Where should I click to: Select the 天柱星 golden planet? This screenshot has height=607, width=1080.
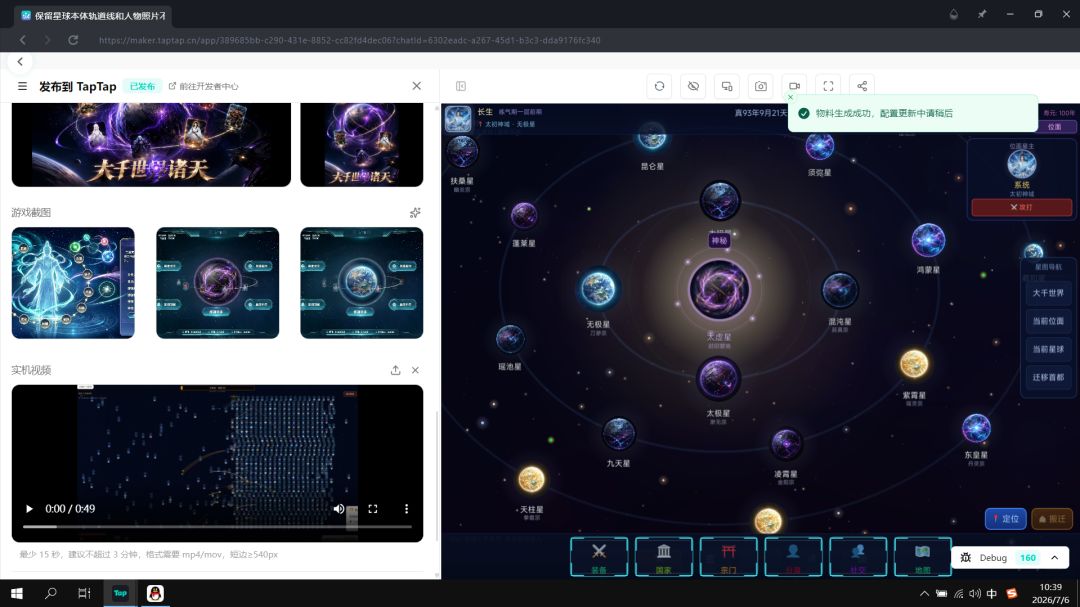tap(531, 480)
